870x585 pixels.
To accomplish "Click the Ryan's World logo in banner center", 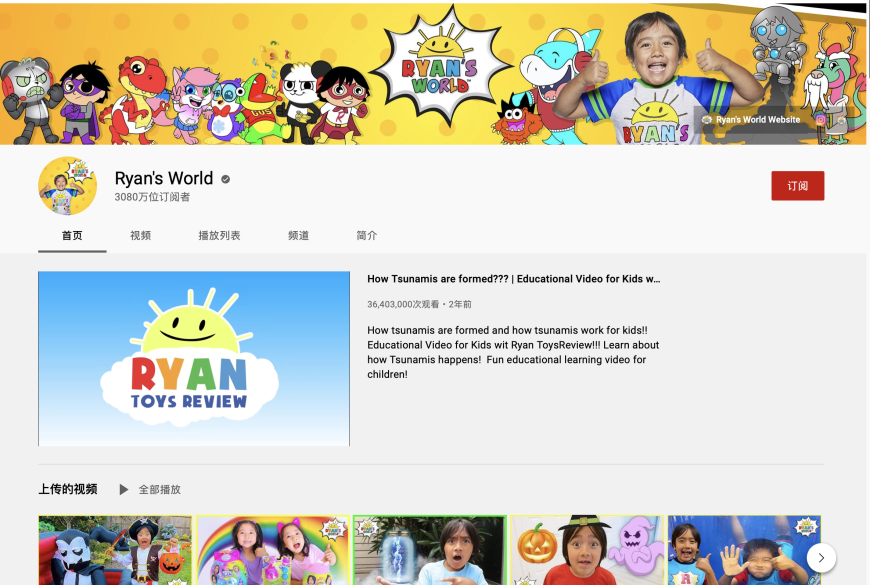I will pyautogui.click(x=441, y=68).
